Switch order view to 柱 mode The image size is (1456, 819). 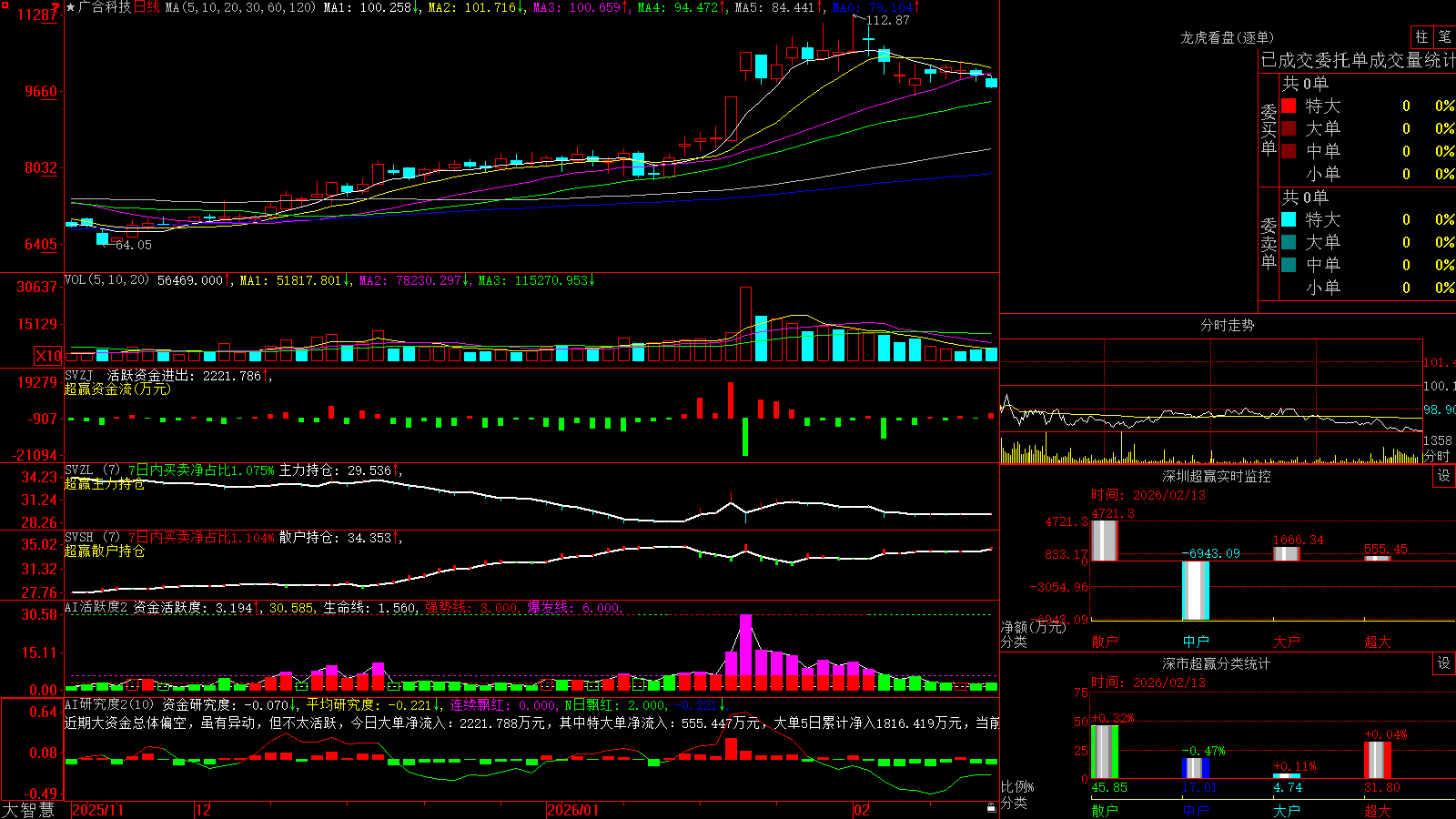1421,36
